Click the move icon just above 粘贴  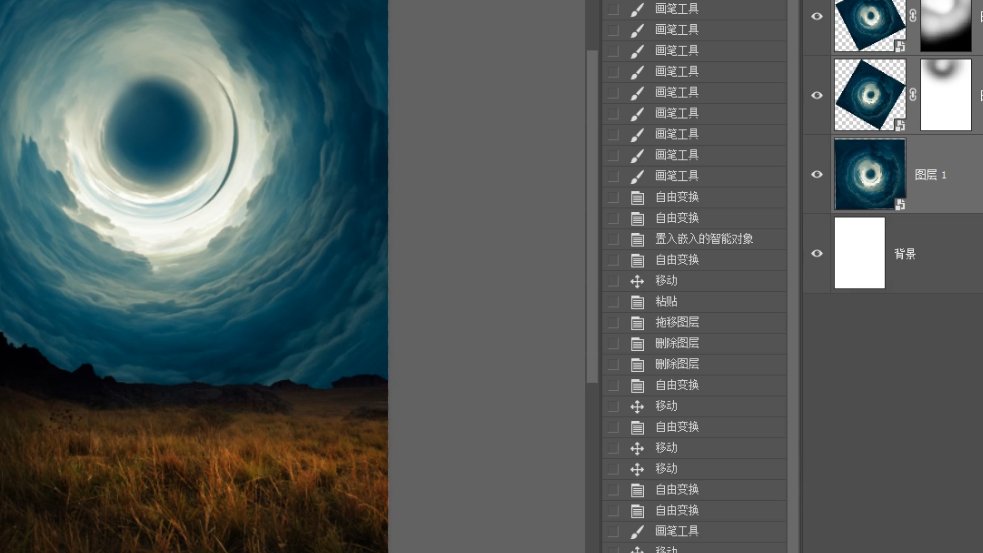(x=637, y=281)
